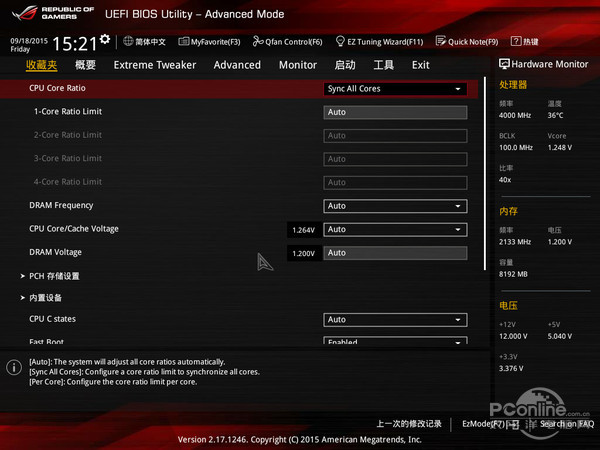This screenshot has width=600, height=450.
Task: Click Search on FAQ link
Action: coord(567,424)
